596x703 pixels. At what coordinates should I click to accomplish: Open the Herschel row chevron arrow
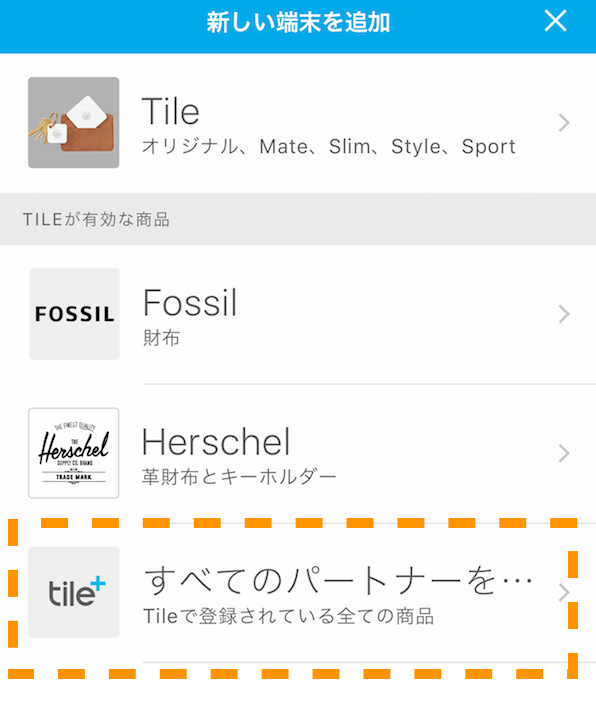(x=564, y=453)
